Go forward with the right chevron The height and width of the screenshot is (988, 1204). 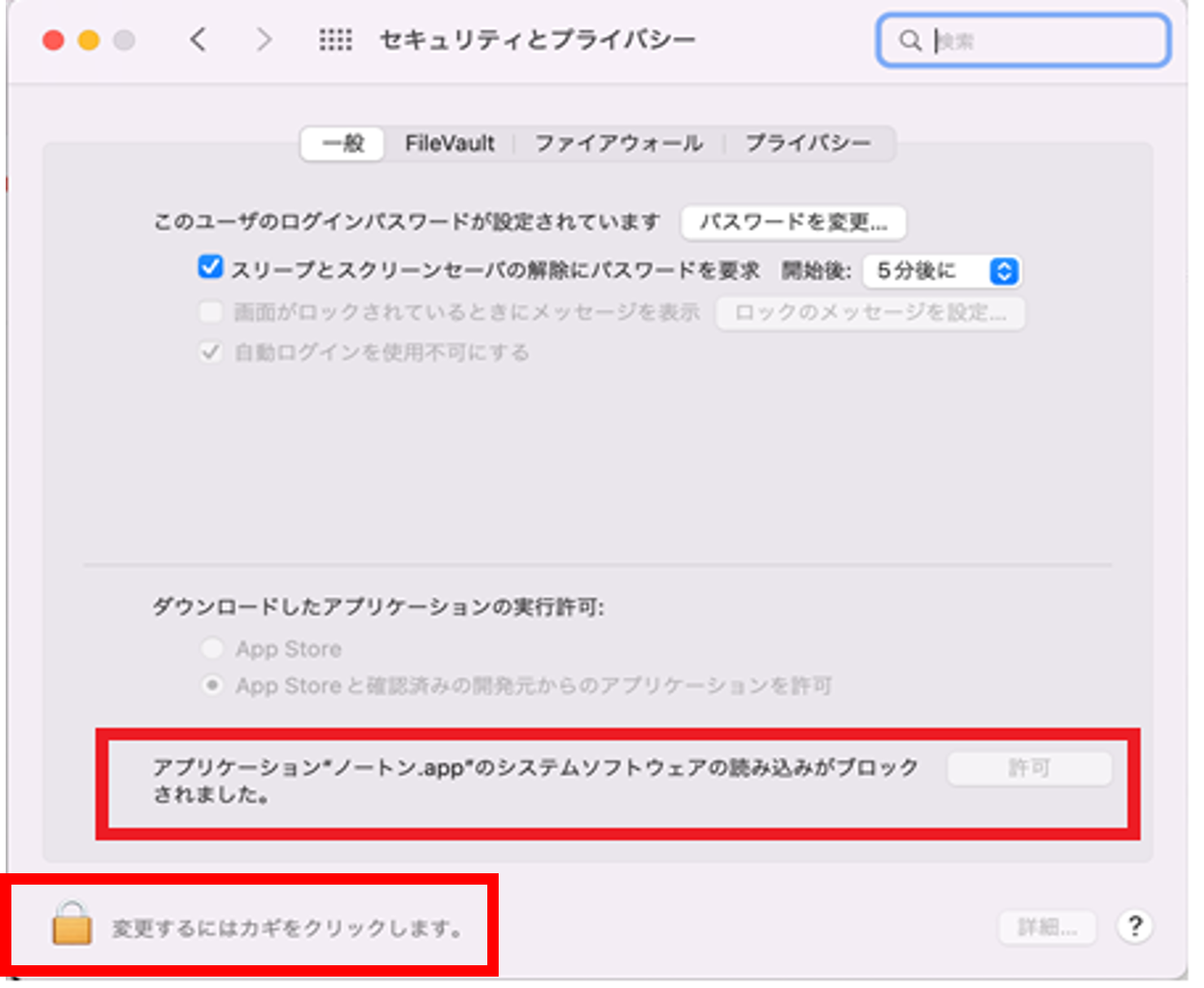(x=264, y=39)
